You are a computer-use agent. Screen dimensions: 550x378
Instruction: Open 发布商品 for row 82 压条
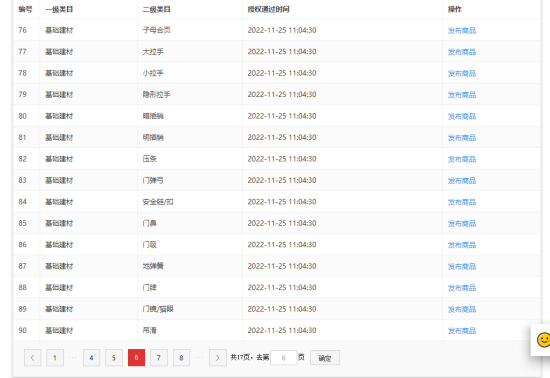462,159
